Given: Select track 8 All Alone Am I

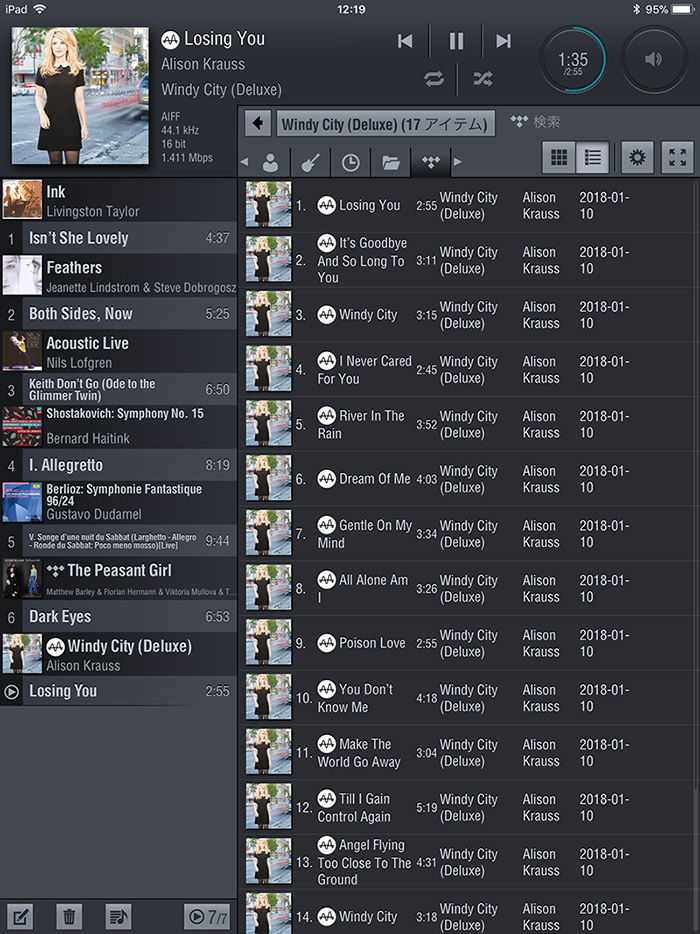Looking at the screenshot, I should coord(466,589).
